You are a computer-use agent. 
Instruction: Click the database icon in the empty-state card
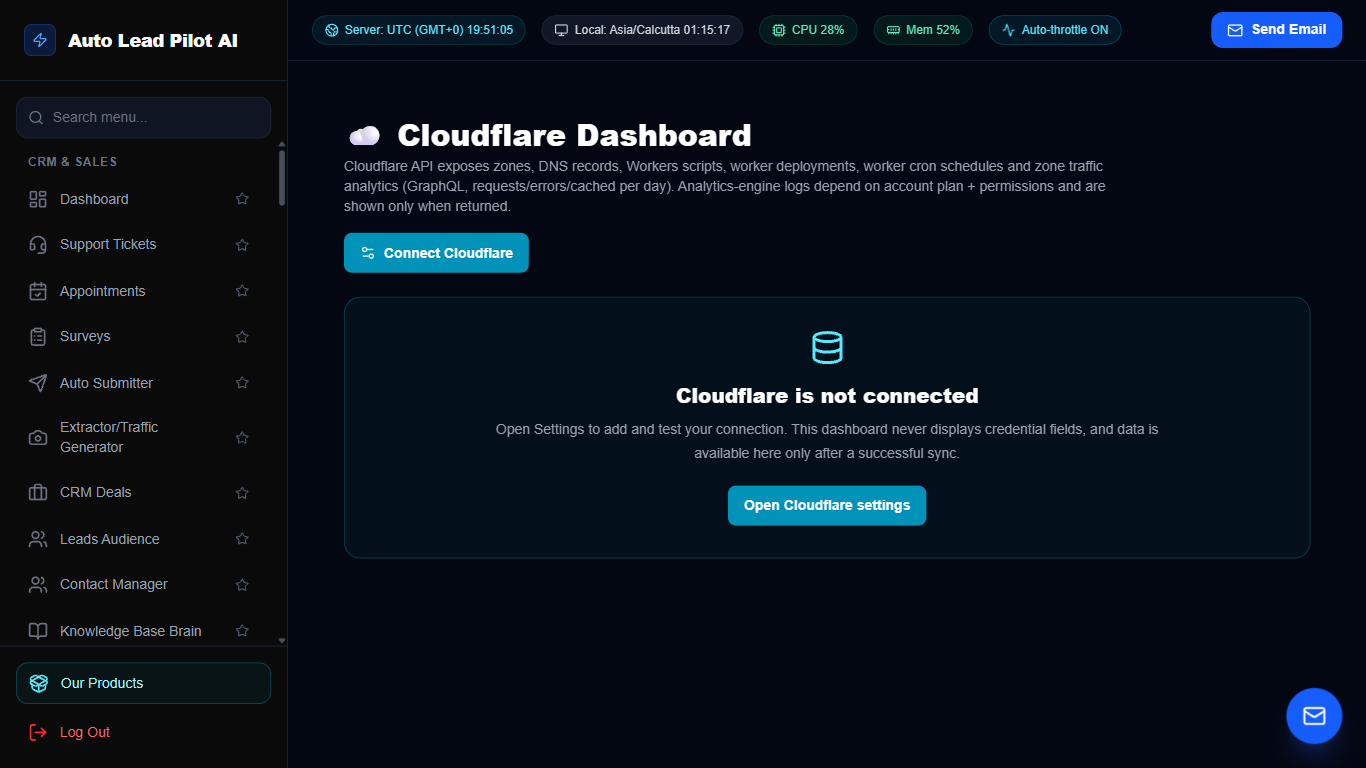coord(827,347)
